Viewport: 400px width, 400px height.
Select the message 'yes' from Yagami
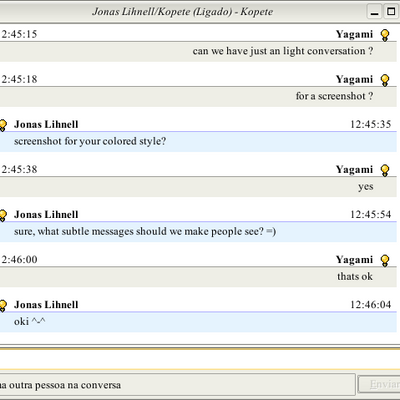[x=366, y=186]
